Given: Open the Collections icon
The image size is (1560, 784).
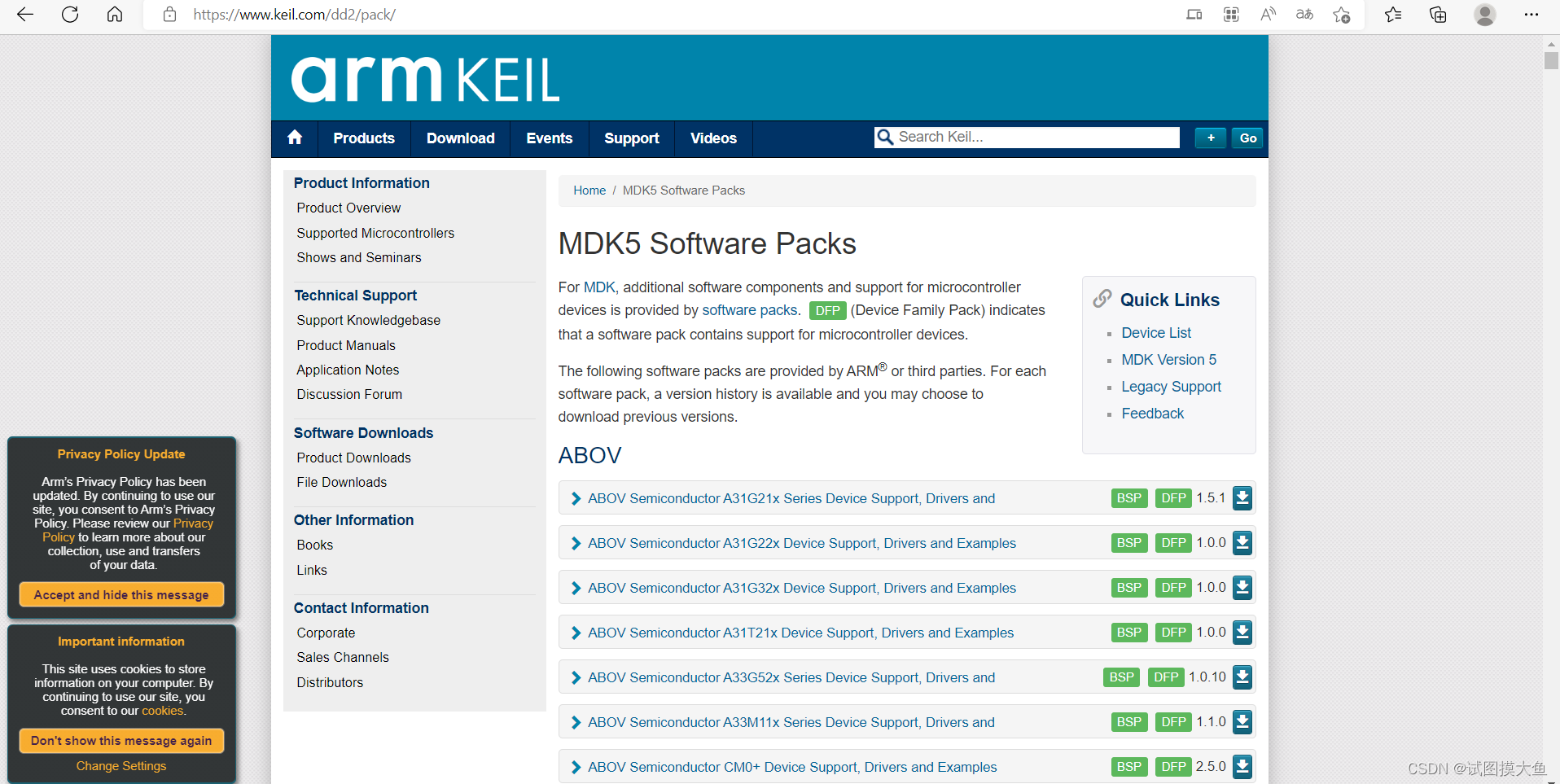Looking at the screenshot, I should [x=1438, y=15].
